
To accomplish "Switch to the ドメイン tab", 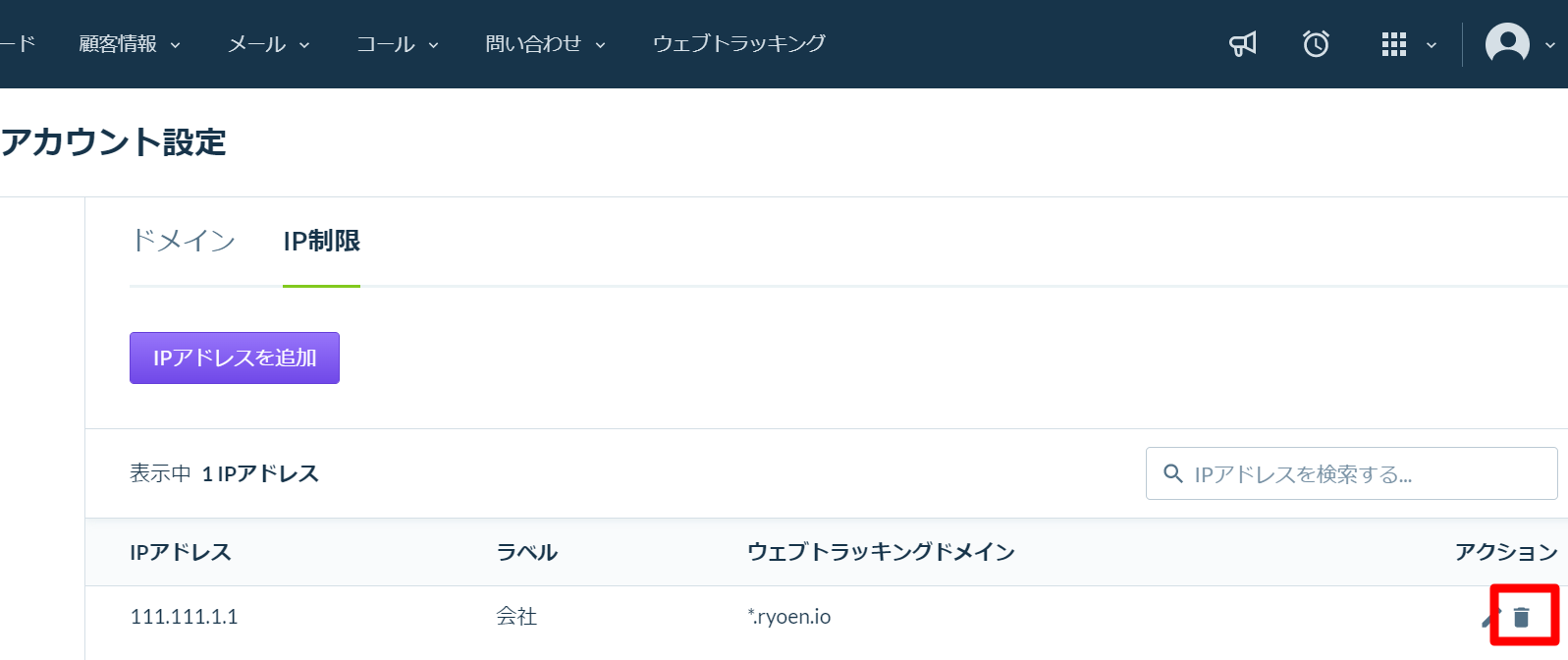I will tap(183, 241).
